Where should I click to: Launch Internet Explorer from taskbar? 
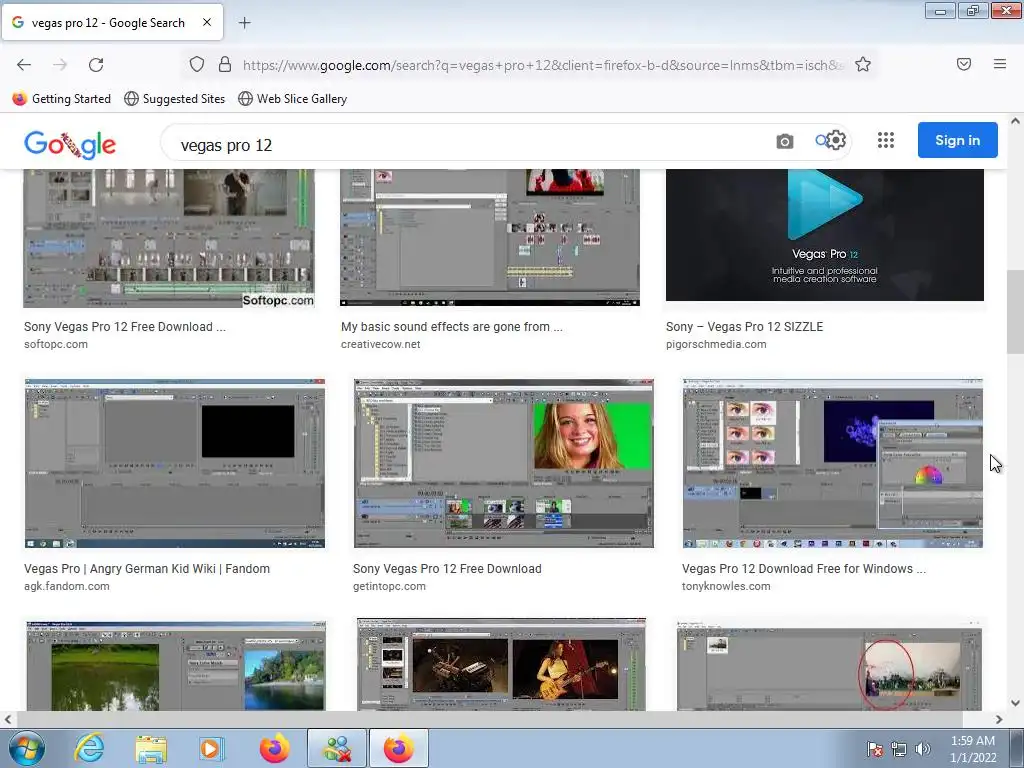click(x=89, y=748)
